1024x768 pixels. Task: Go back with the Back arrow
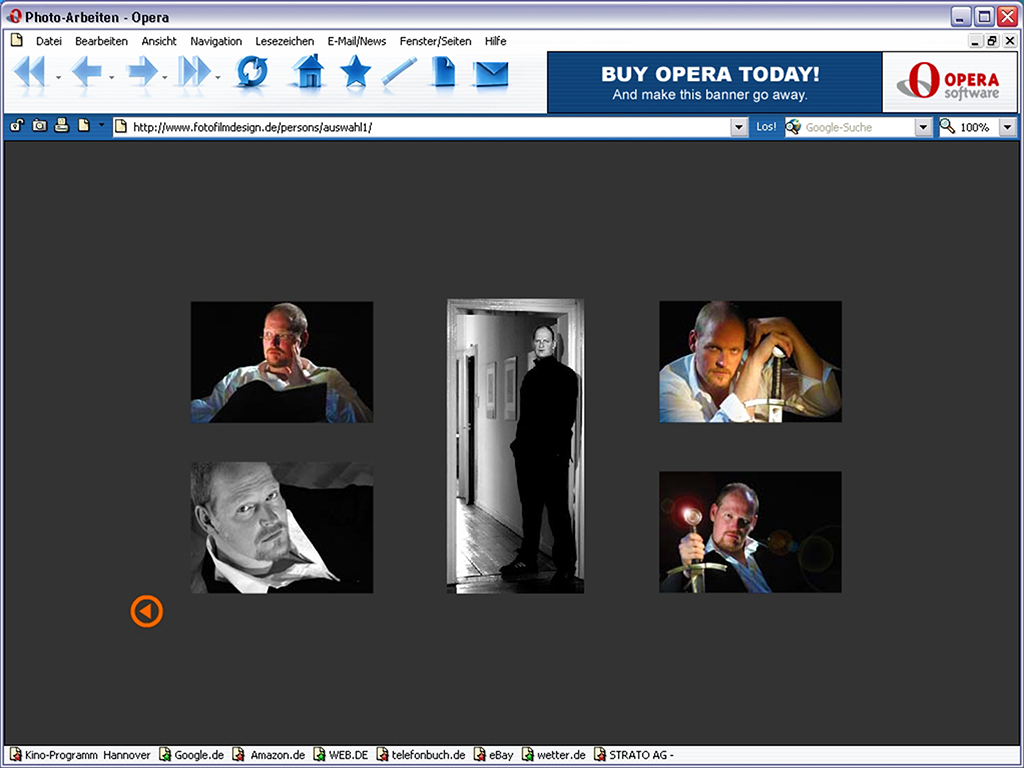point(86,71)
